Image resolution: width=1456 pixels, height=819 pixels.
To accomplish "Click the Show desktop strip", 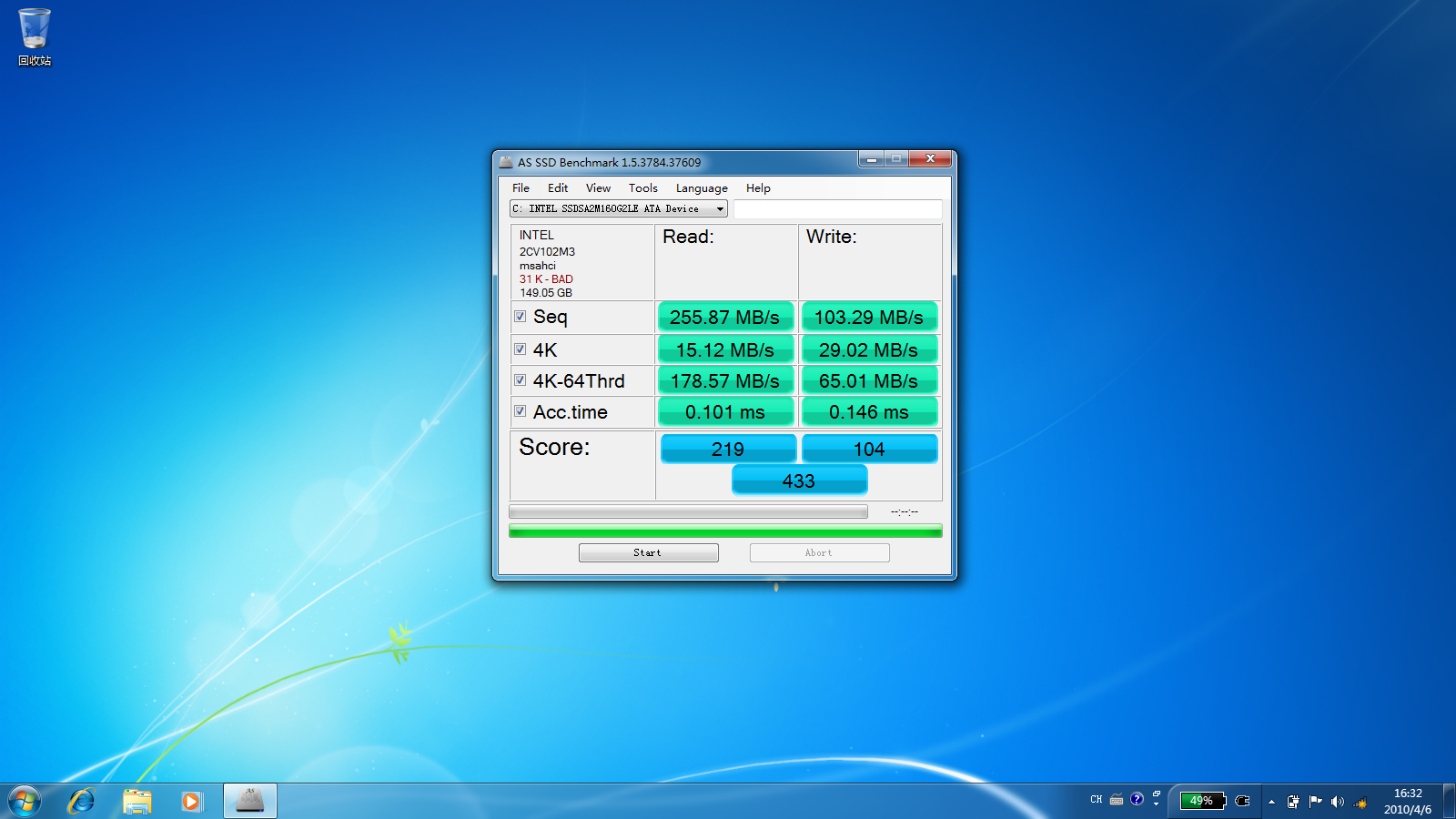I will pyautogui.click(x=1450, y=802).
